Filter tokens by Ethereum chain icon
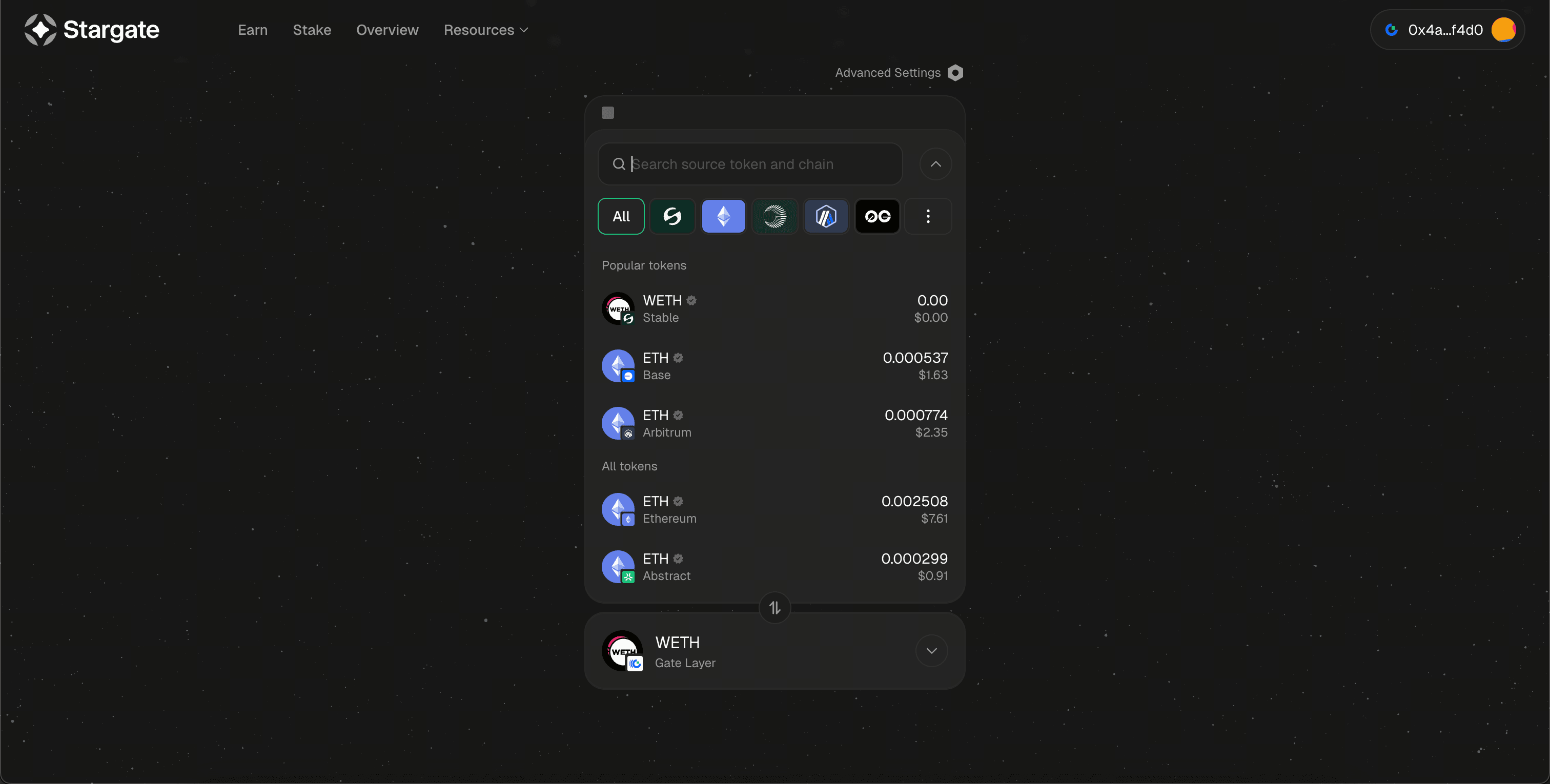The height and width of the screenshot is (784, 1550). [723, 216]
